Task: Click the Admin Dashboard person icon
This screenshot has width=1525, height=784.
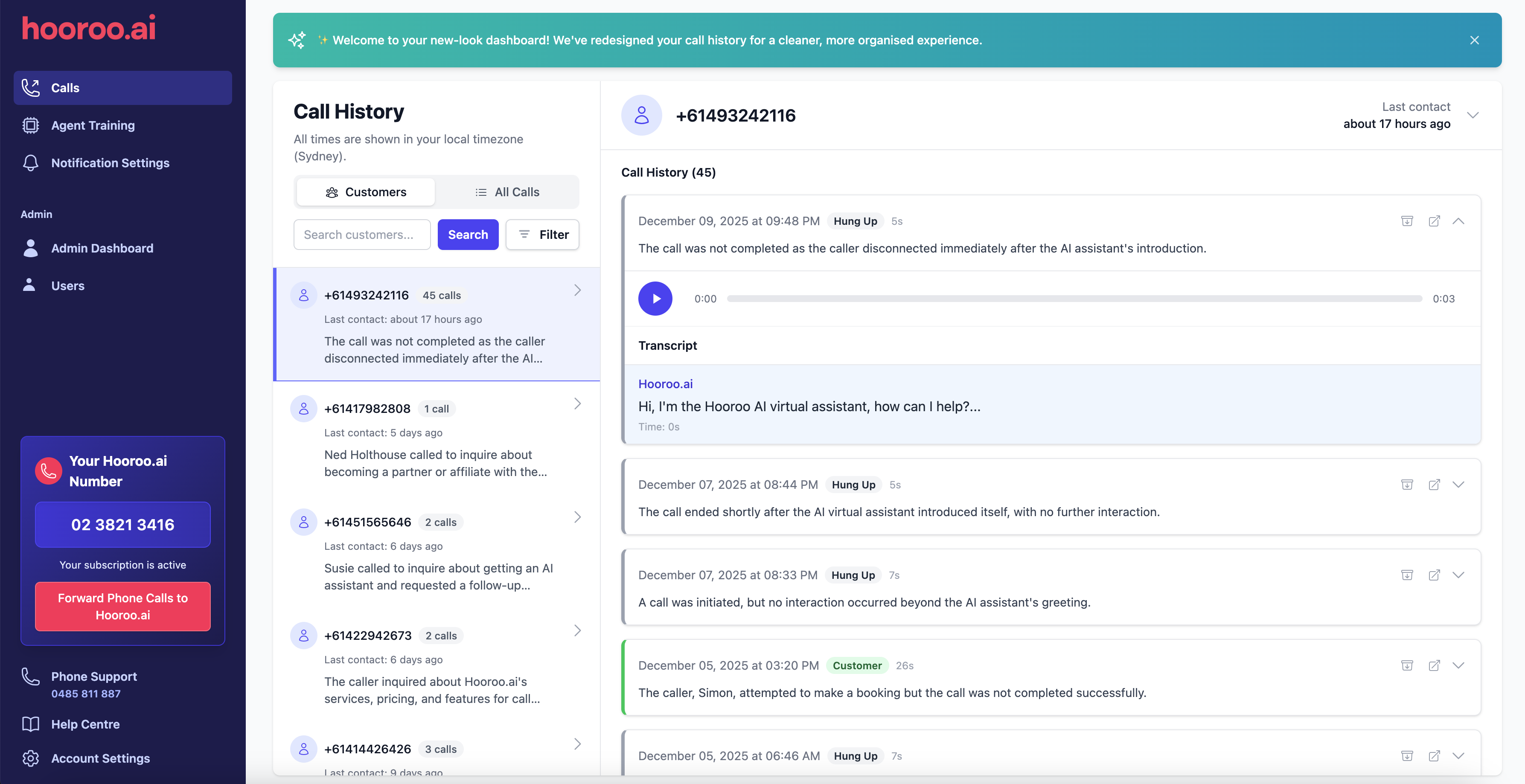Action: pos(30,248)
